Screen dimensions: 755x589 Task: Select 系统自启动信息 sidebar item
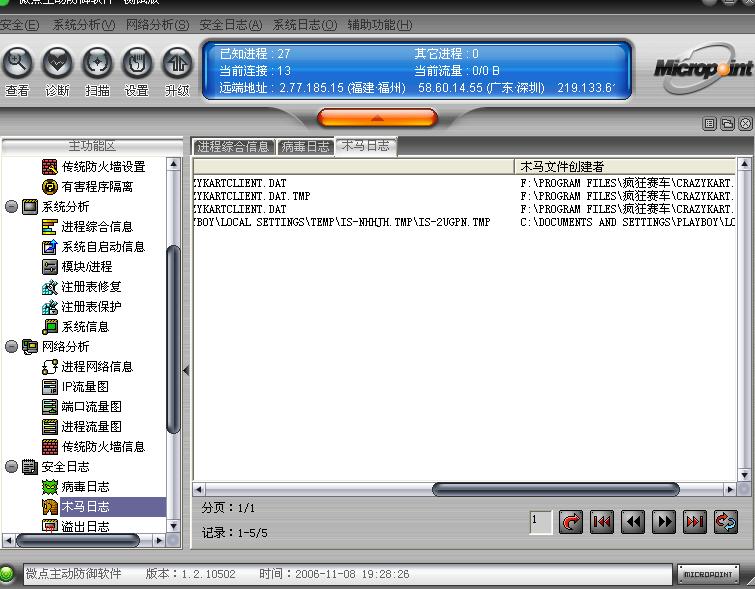tap(94, 247)
